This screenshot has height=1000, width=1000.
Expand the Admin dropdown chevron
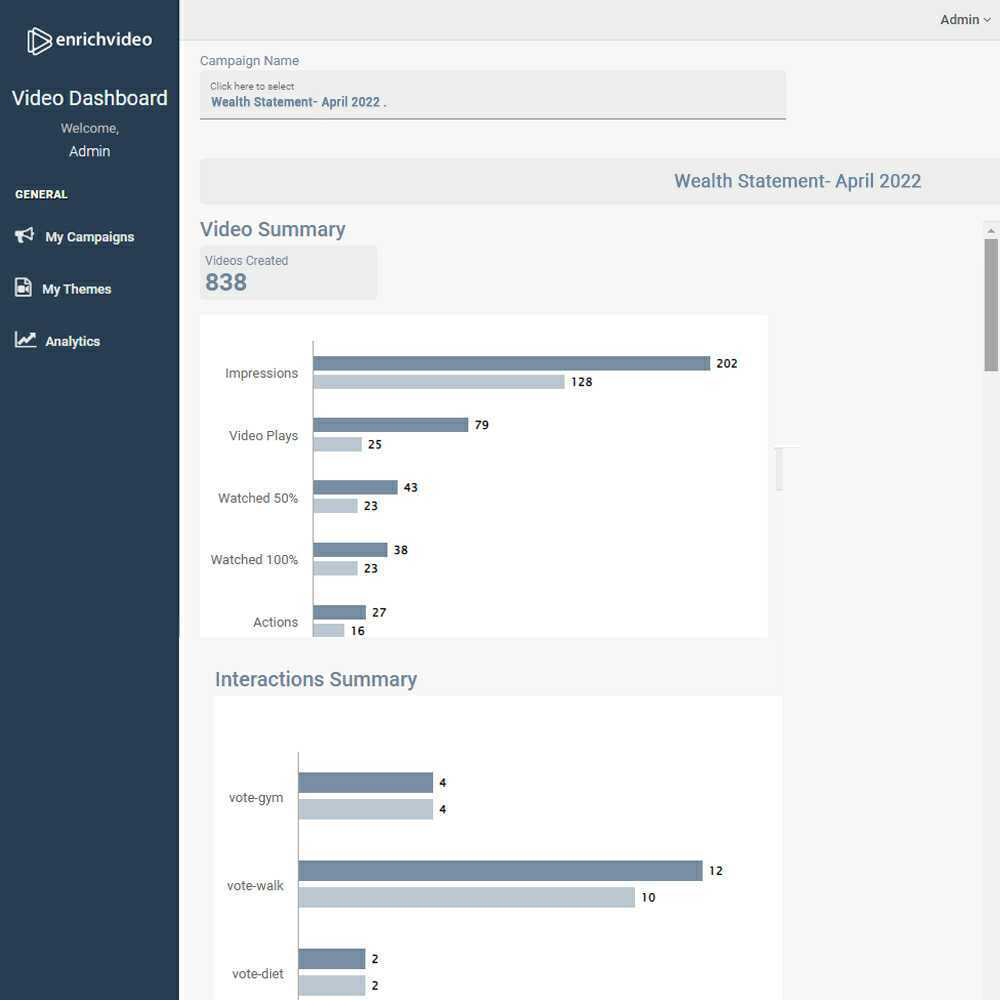coord(985,19)
